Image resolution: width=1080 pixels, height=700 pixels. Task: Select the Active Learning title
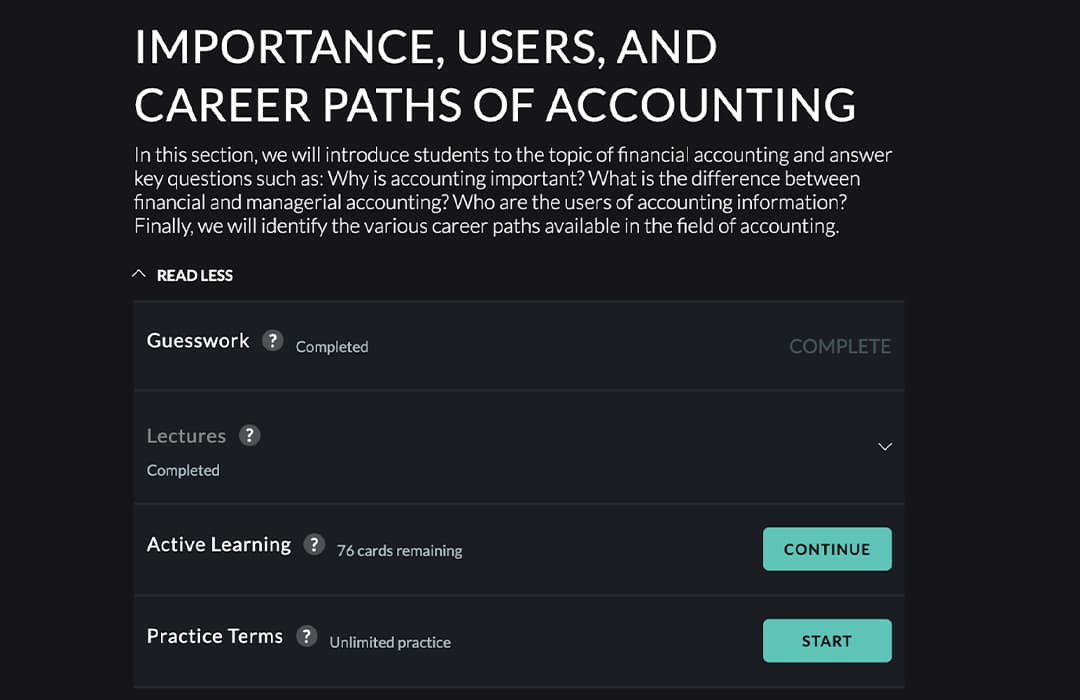coord(218,545)
